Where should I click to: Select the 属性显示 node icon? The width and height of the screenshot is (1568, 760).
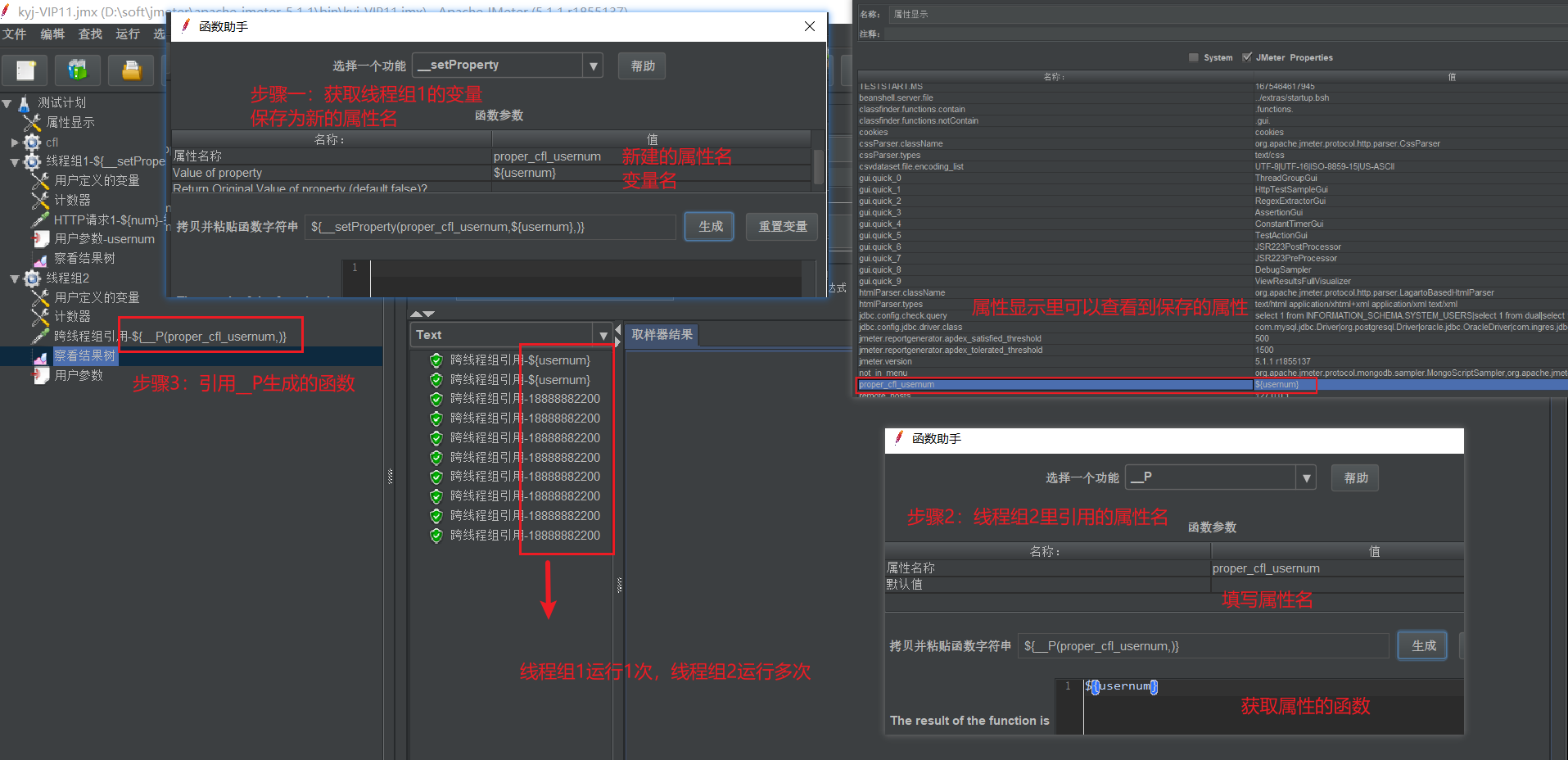point(33,123)
